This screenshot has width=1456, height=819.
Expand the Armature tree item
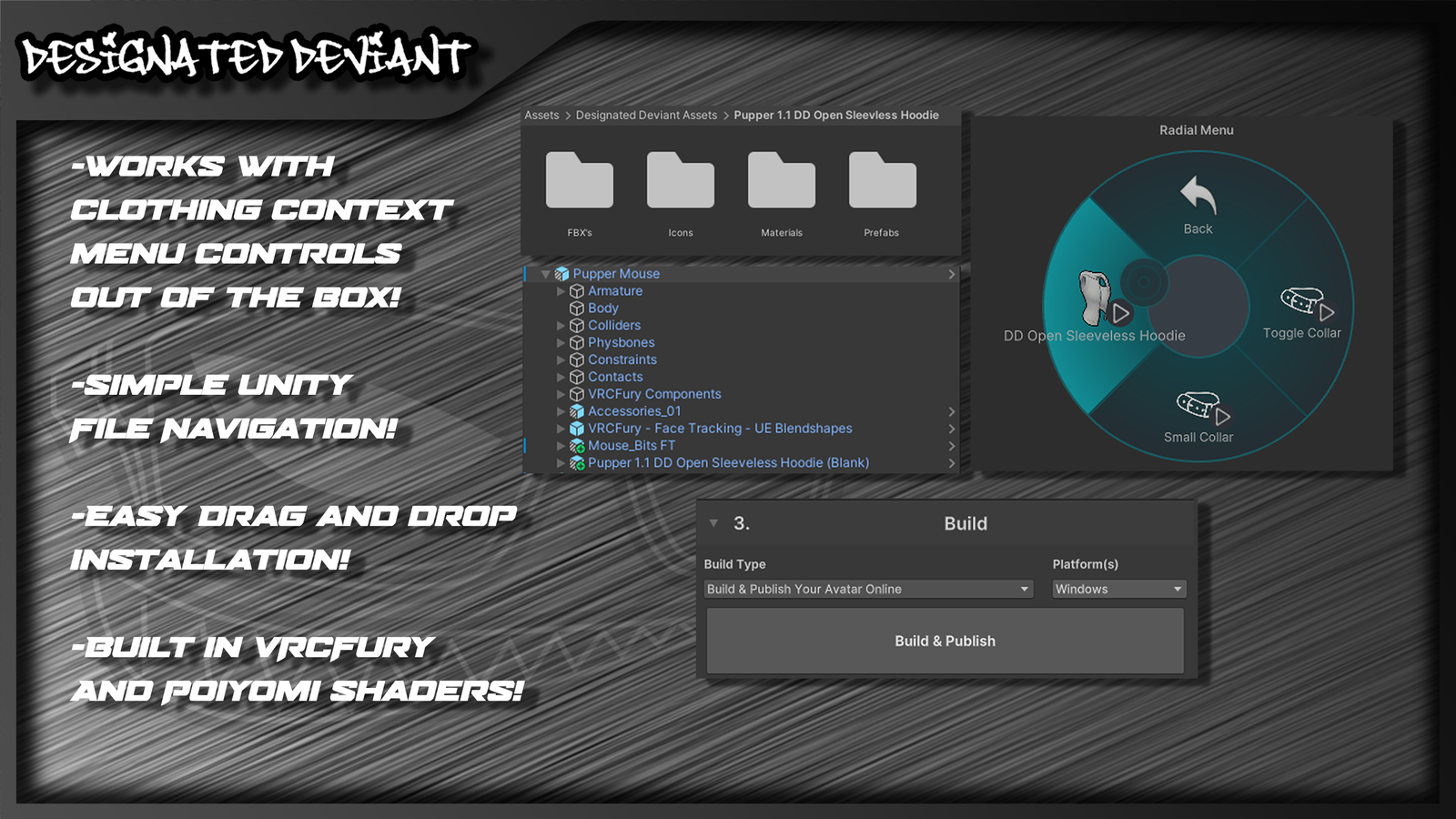(561, 291)
